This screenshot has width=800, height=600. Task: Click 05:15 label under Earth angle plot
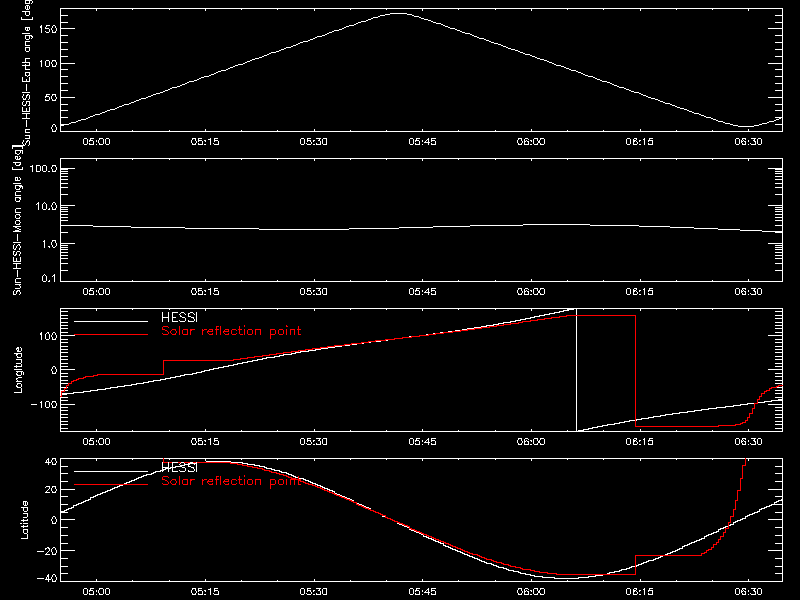point(205,142)
